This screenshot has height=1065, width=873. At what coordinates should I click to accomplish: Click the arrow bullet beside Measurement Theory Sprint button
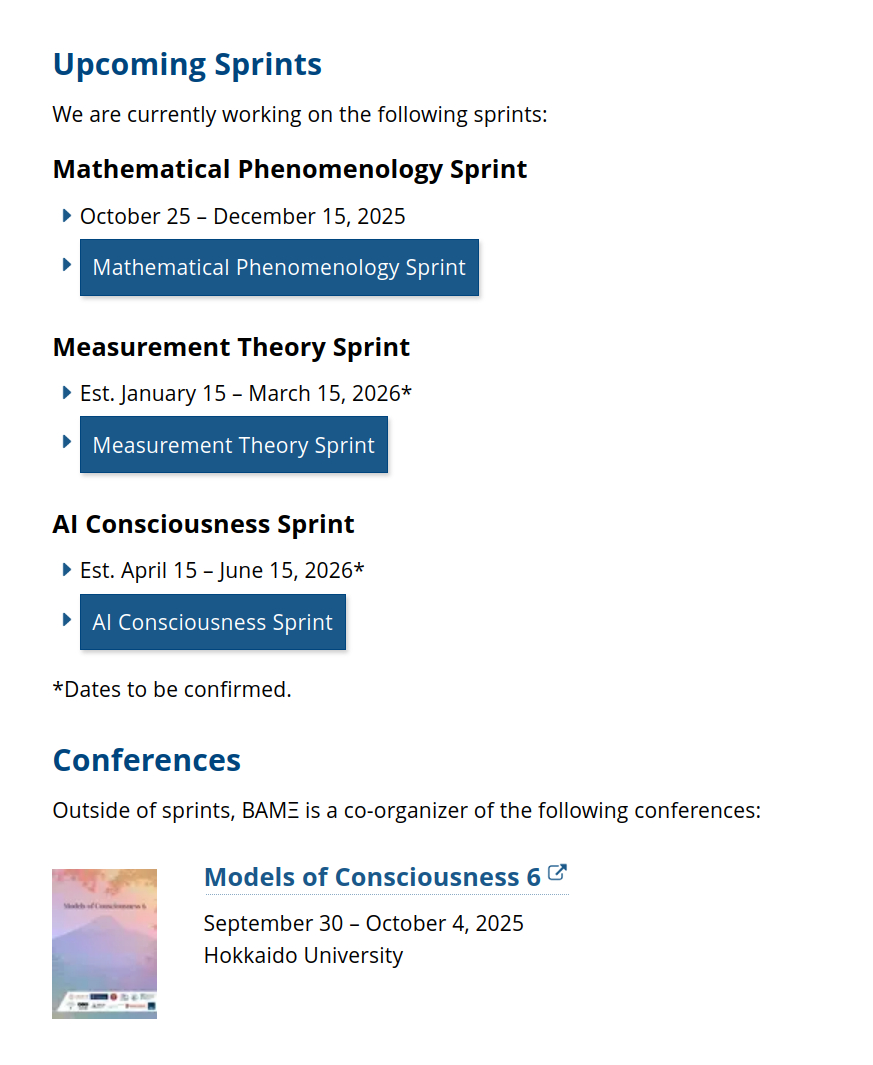(66, 442)
